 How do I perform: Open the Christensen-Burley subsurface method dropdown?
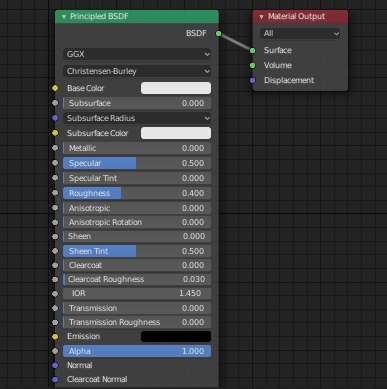point(137,71)
